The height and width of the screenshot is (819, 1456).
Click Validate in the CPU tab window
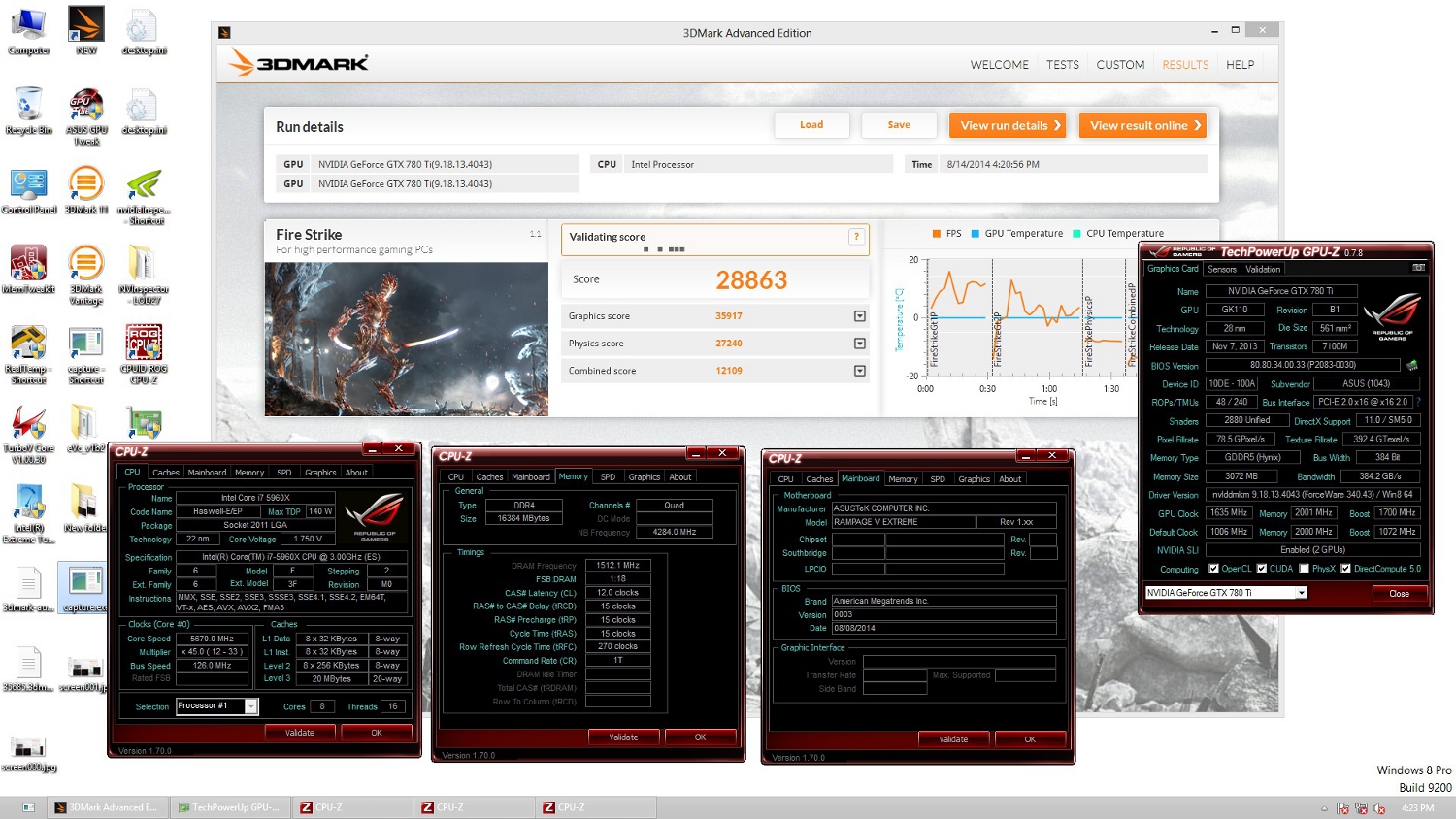tap(299, 733)
